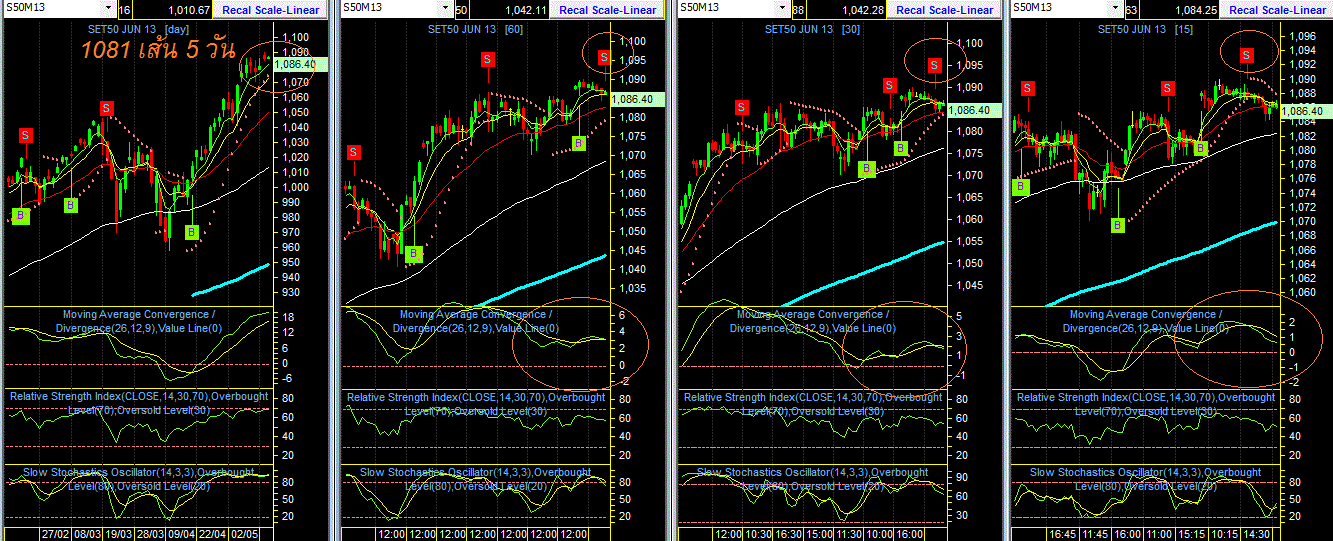Click Recal Scale-Linear on the [30] chart

pyautogui.click(x=945, y=10)
